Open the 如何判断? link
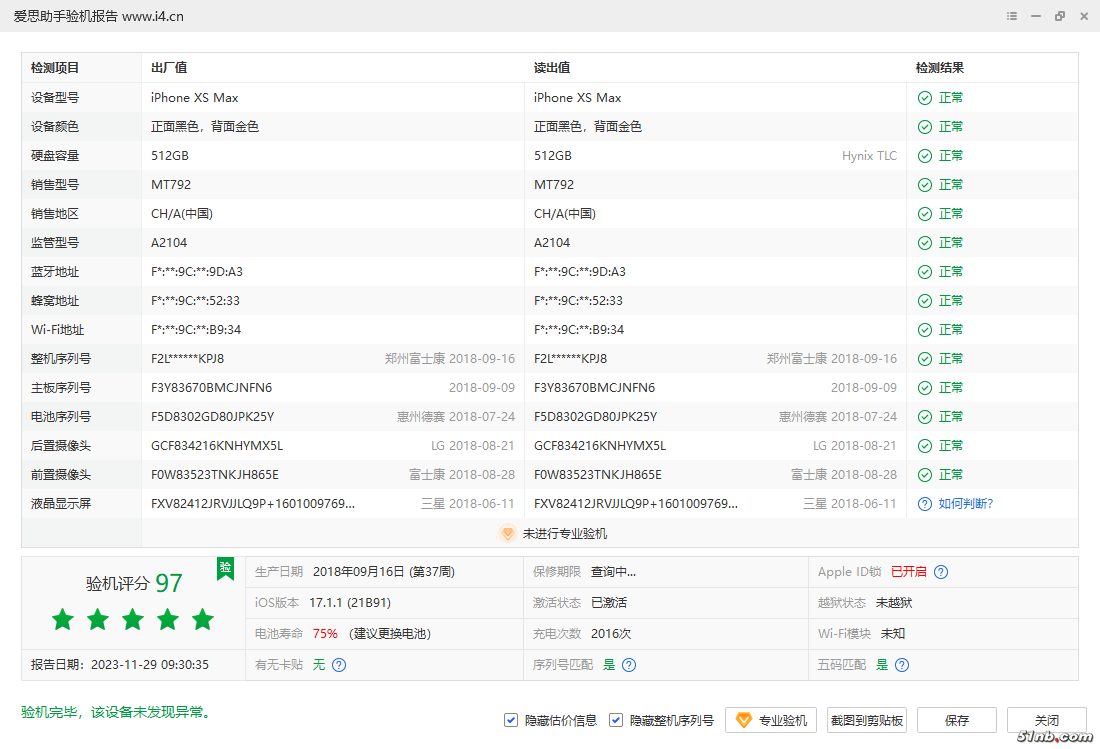The width and height of the screenshot is (1100, 749). click(x=966, y=504)
